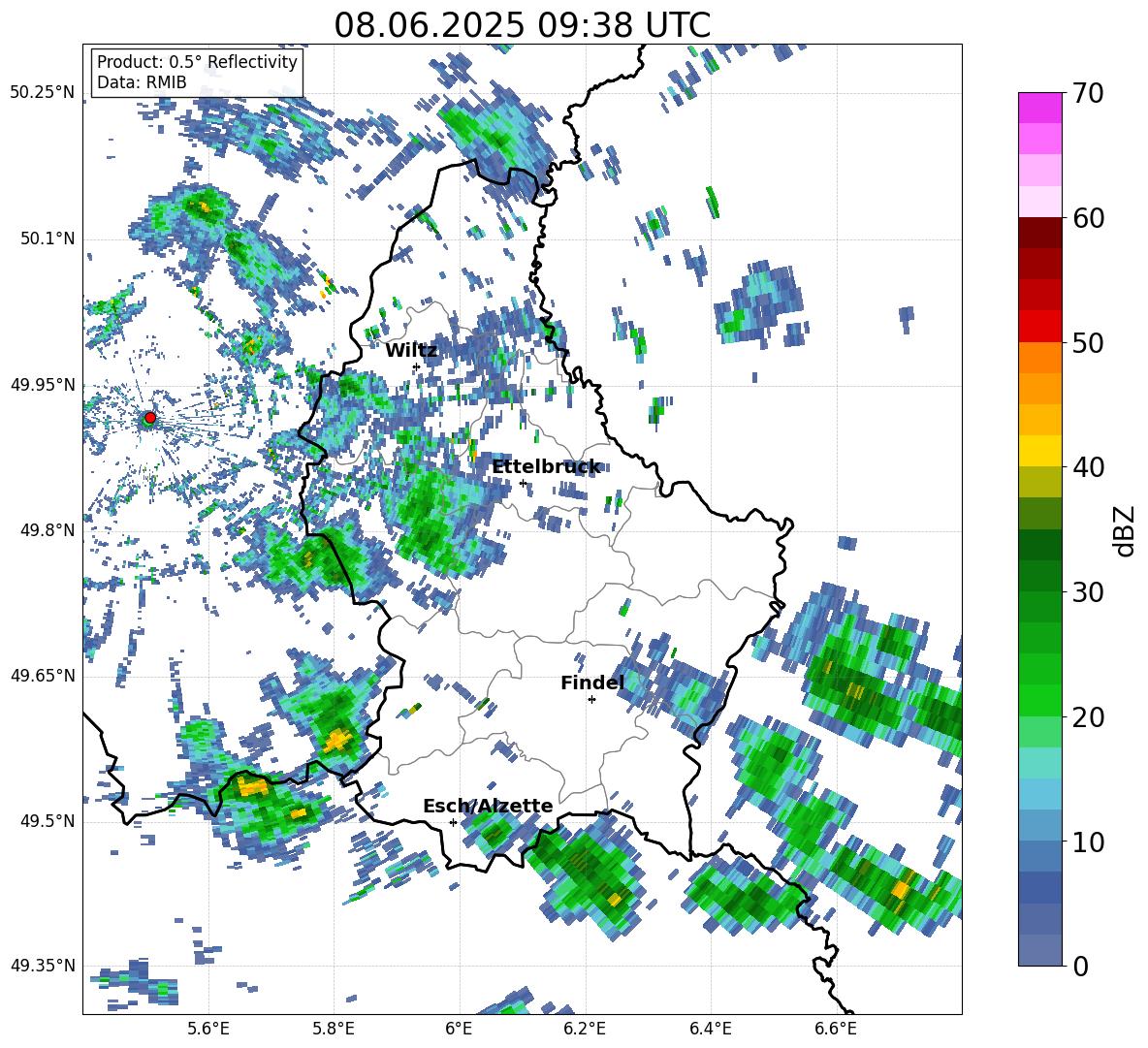Click the Product: 0.5° Reflectivity text

click(197, 62)
